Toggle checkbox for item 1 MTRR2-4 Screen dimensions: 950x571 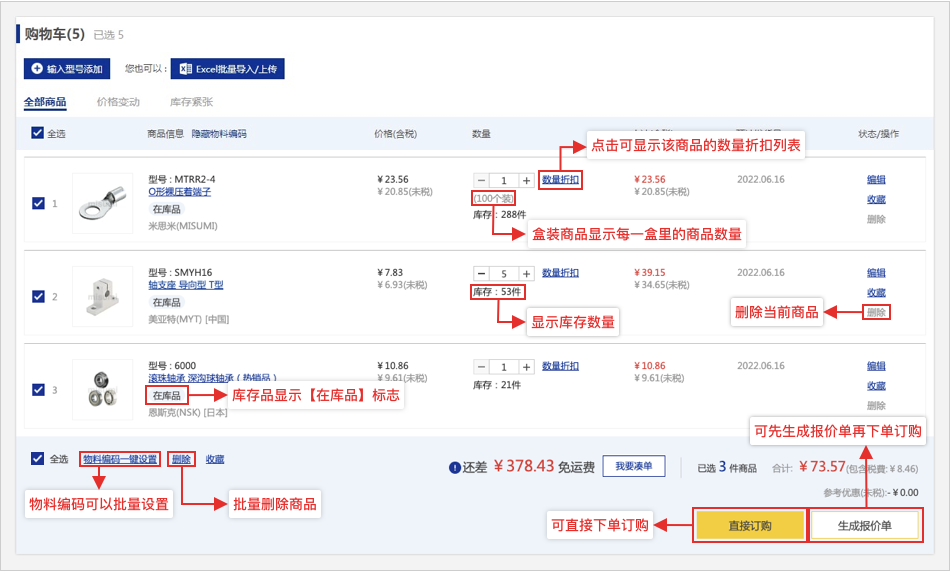pos(38,203)
